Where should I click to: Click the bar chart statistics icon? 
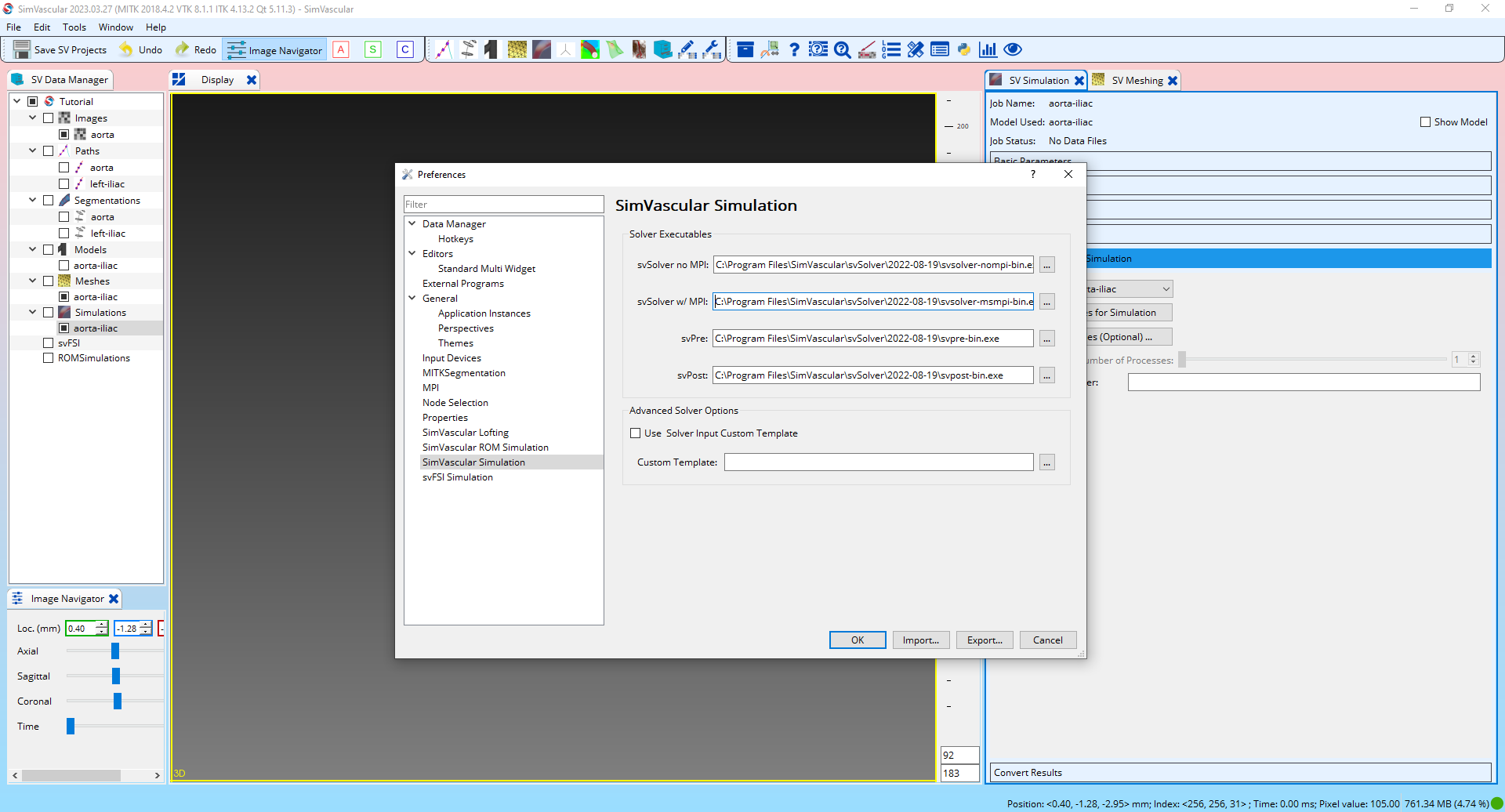[988, 49]
